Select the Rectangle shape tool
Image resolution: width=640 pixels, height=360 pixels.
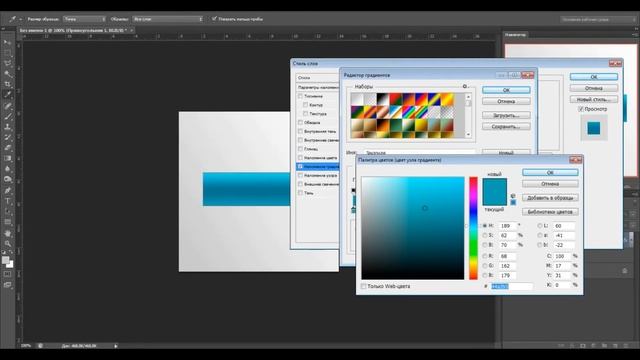[7, 222]
